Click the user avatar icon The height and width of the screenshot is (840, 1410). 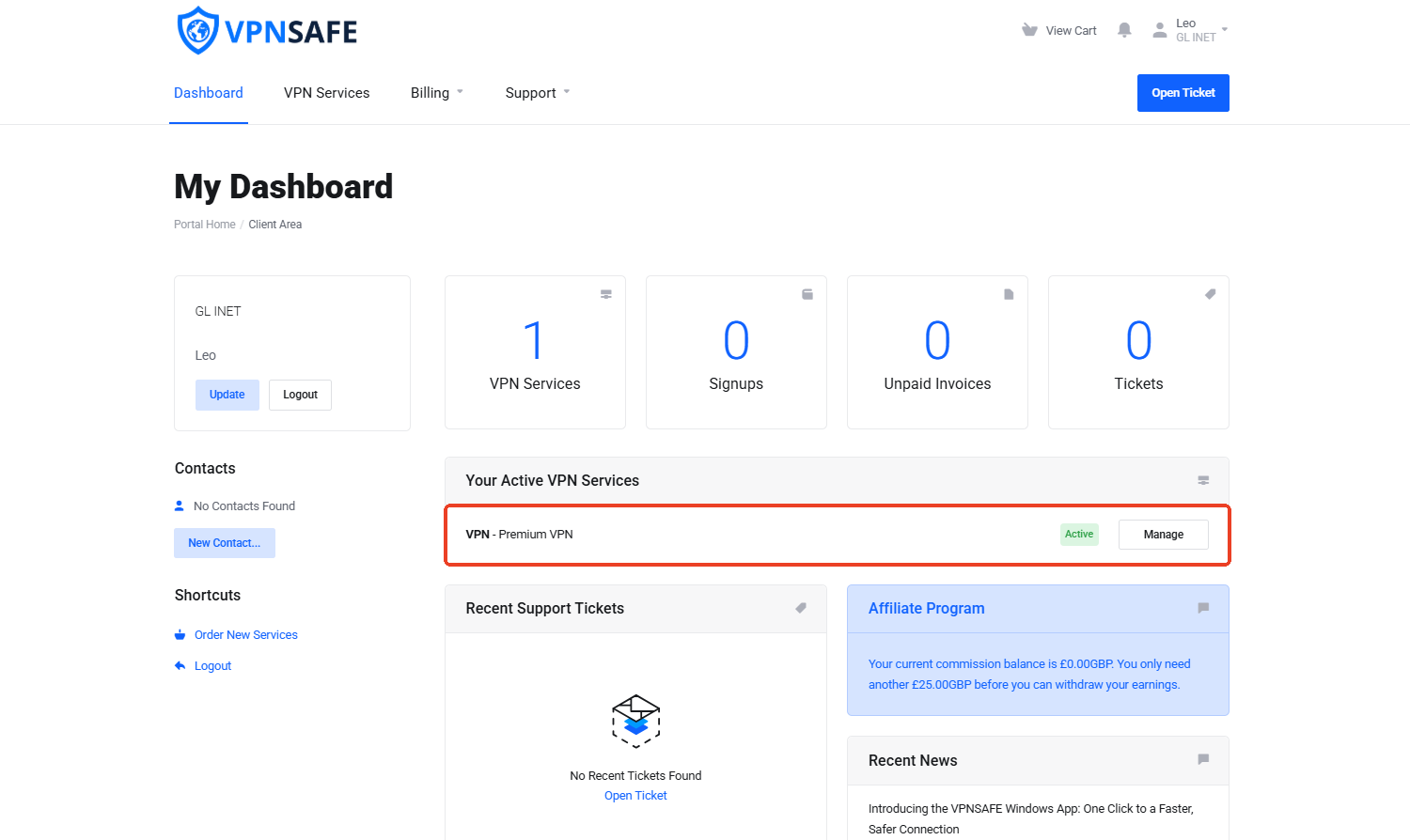click(x=1160, y=30)
